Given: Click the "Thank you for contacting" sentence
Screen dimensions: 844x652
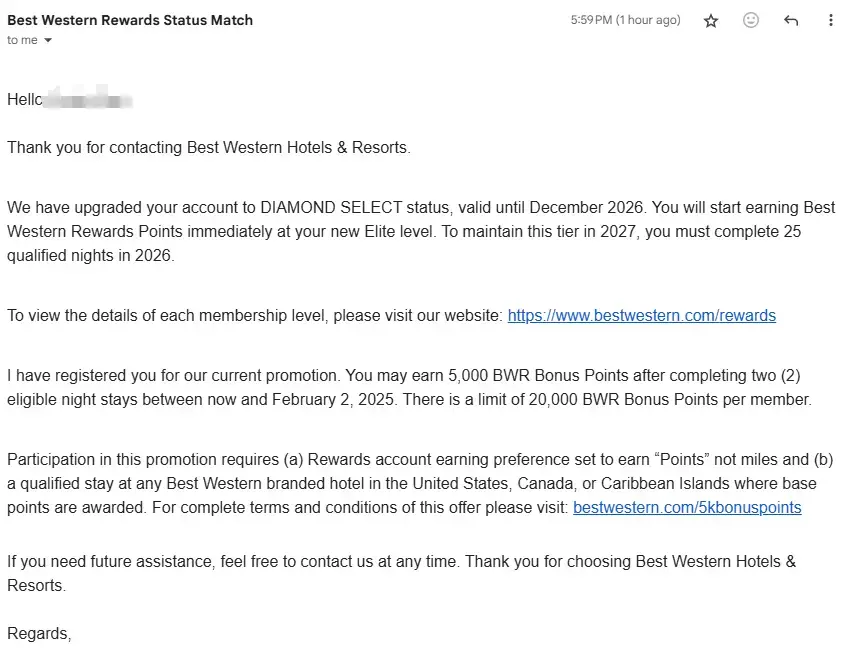Looking at the screenshot, I should [208, 148].
